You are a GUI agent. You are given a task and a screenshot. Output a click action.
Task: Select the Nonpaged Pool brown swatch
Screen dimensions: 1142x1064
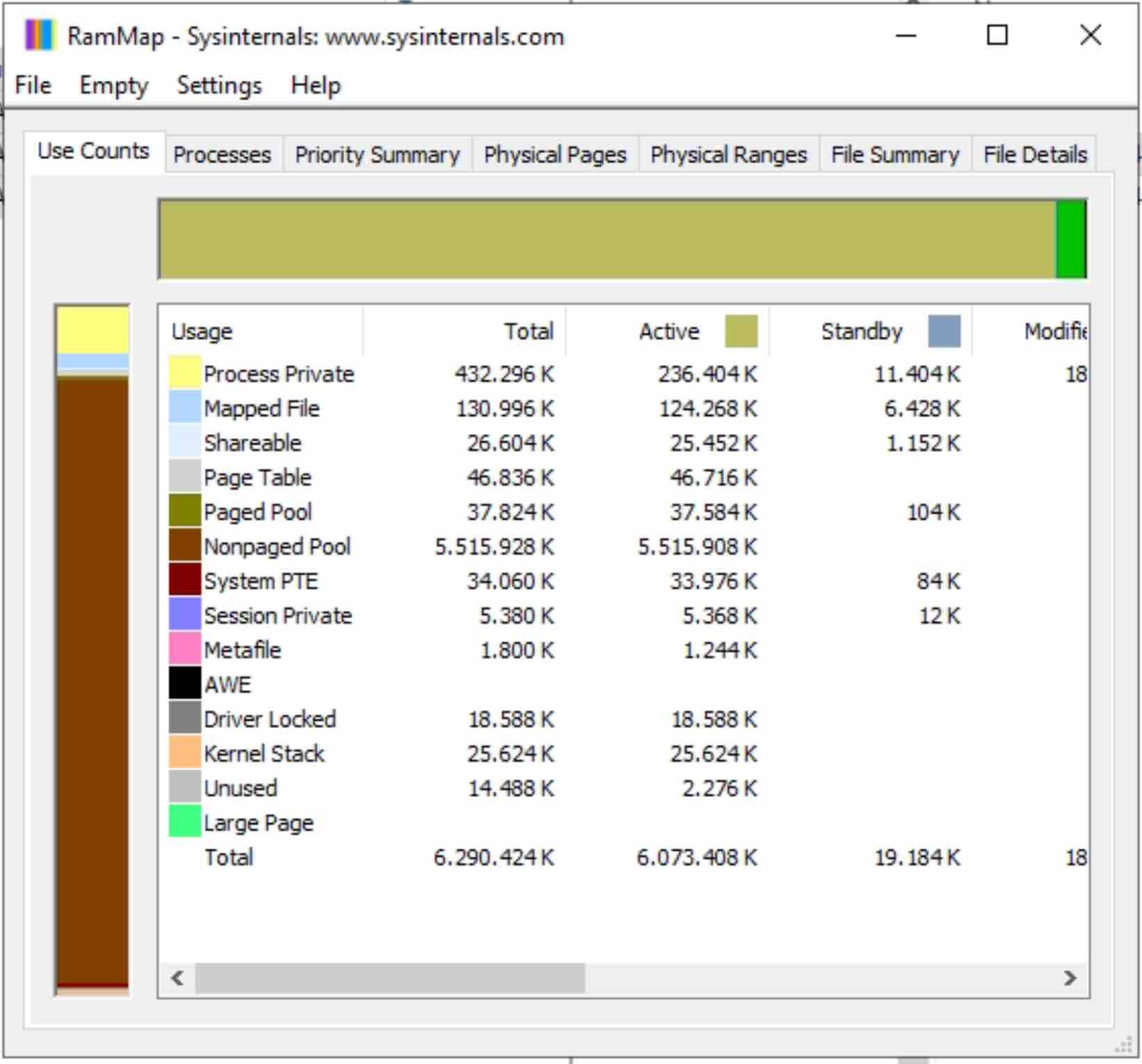(x=185, y=546)
